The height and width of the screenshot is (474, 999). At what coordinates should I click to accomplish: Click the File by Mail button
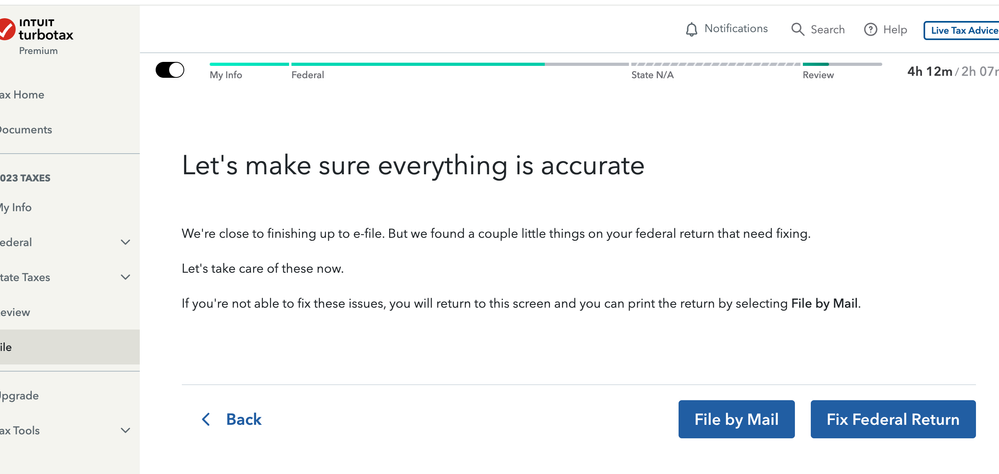[737, 419]
